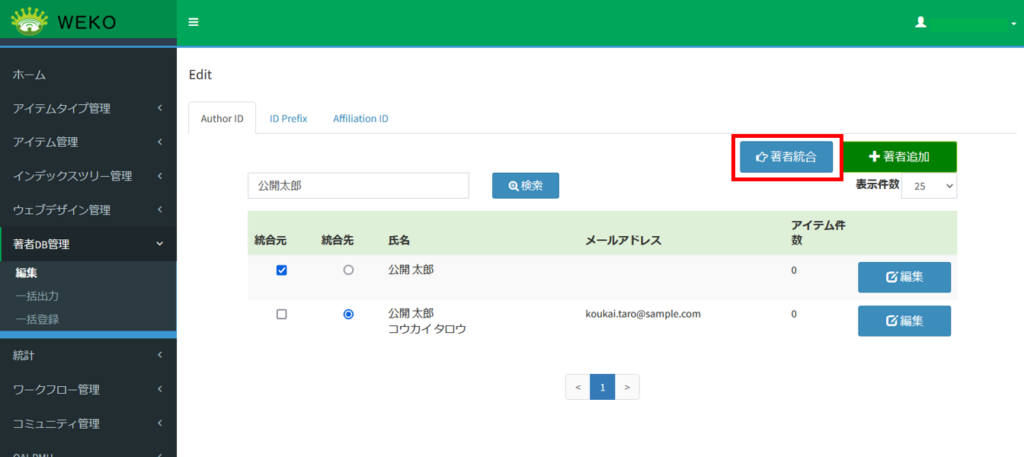Expand ワークフロー管理 in the sidebar
The image size is (1024, 457).
[87, 389]
